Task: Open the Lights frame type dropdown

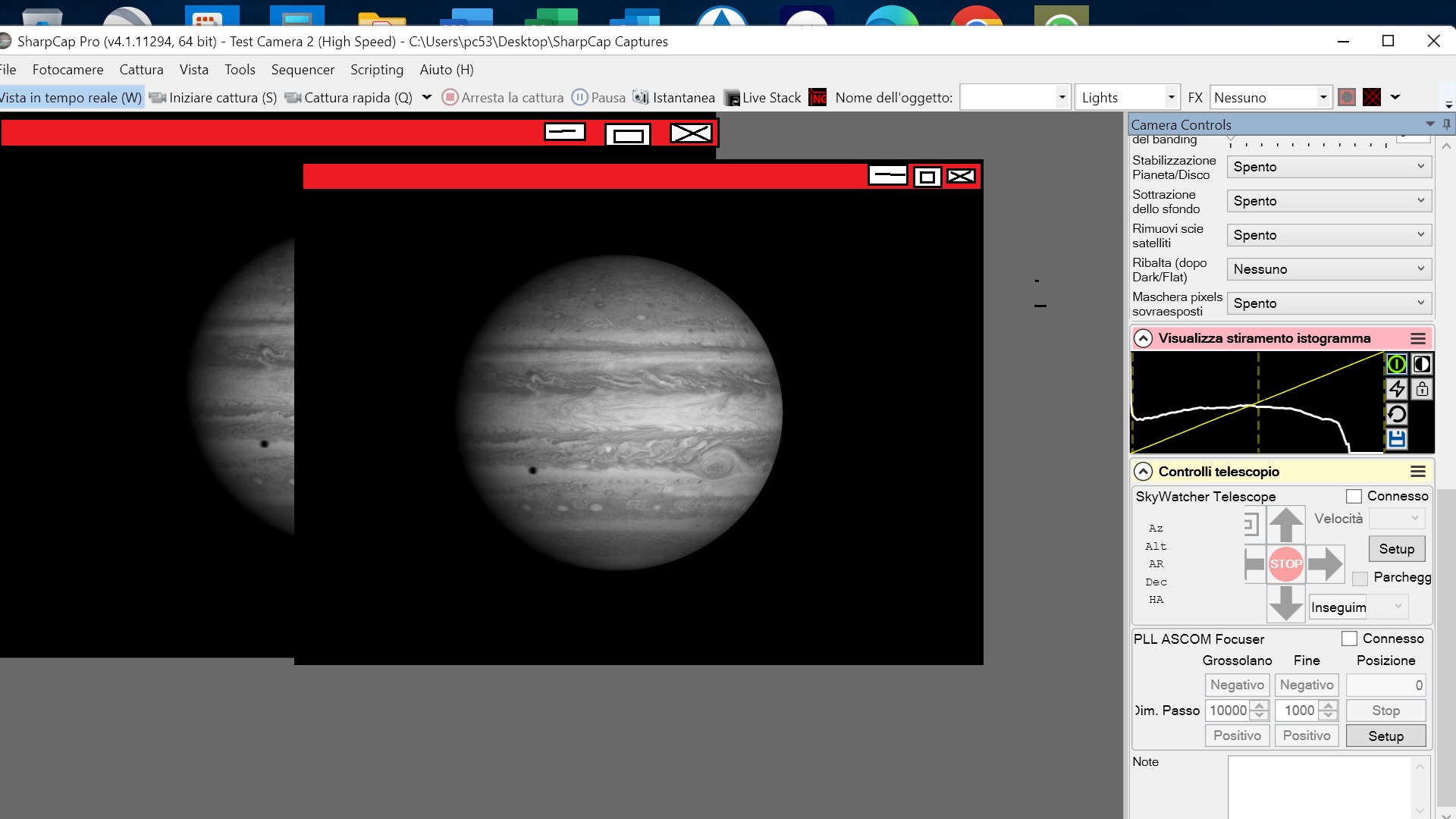Action: click(x=1127, y=98)
